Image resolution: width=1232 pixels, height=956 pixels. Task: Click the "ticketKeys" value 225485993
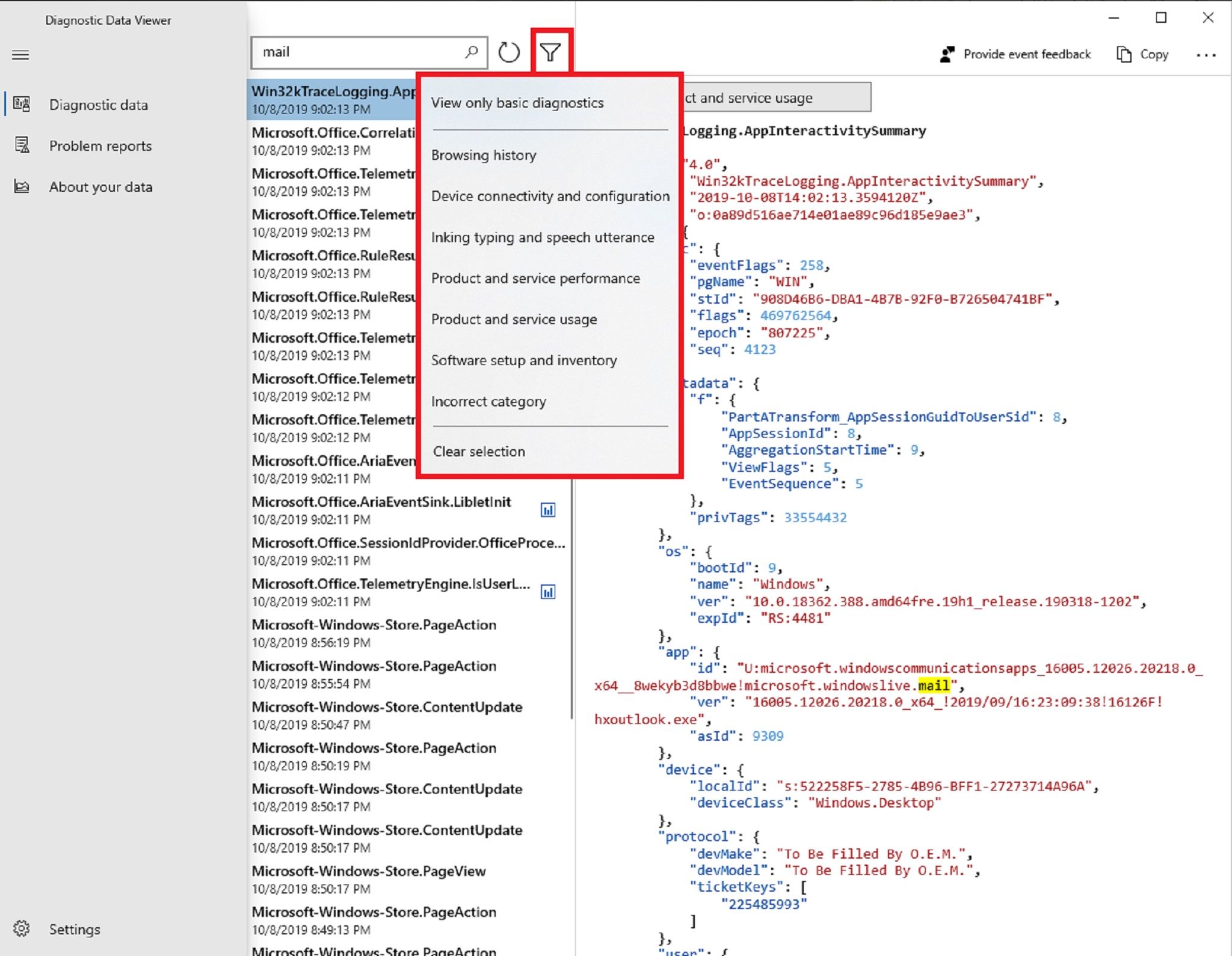764,904
